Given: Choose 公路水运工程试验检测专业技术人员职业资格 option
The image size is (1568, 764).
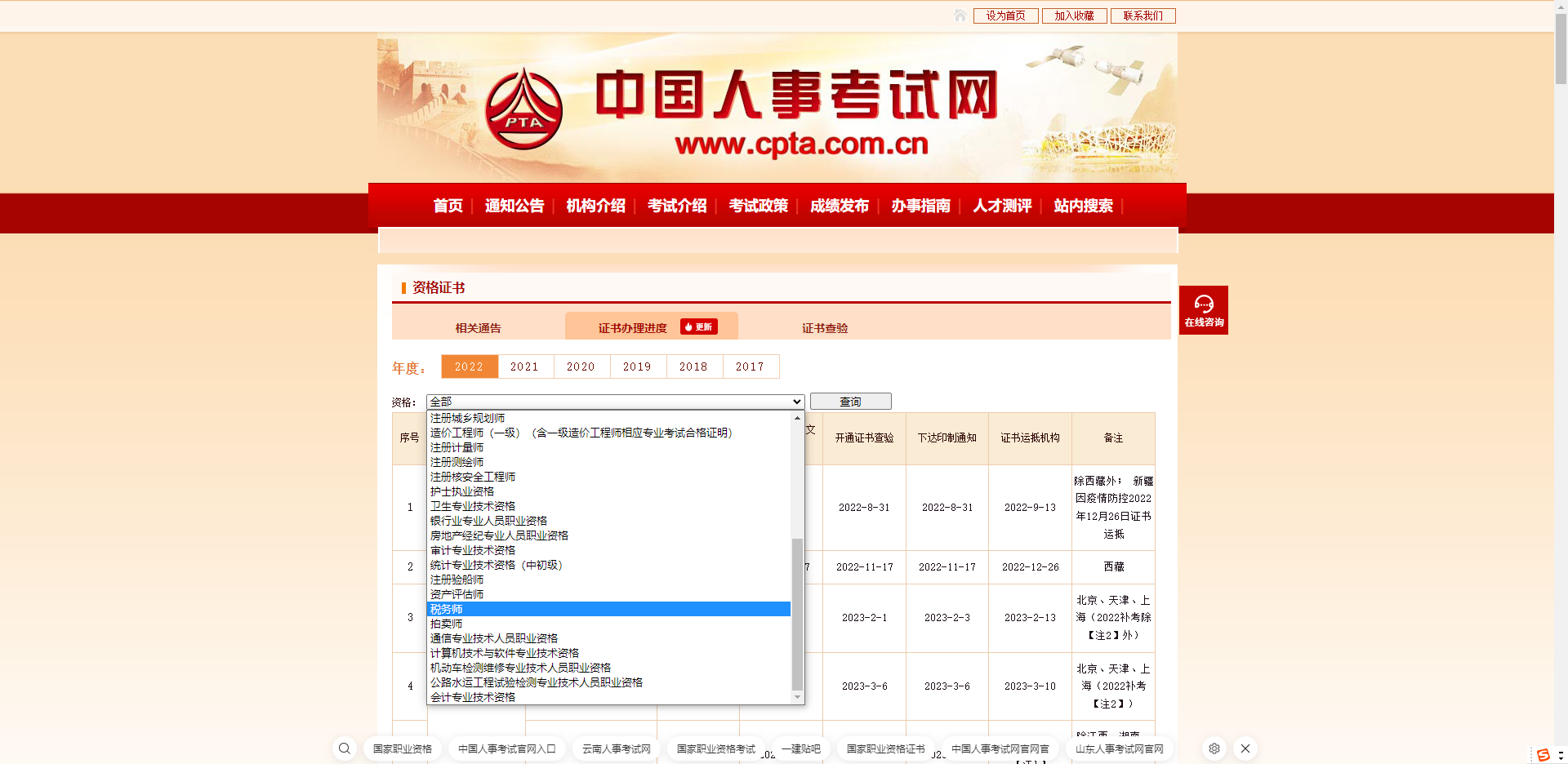Looking at the screenshot, I should [609, 682].
